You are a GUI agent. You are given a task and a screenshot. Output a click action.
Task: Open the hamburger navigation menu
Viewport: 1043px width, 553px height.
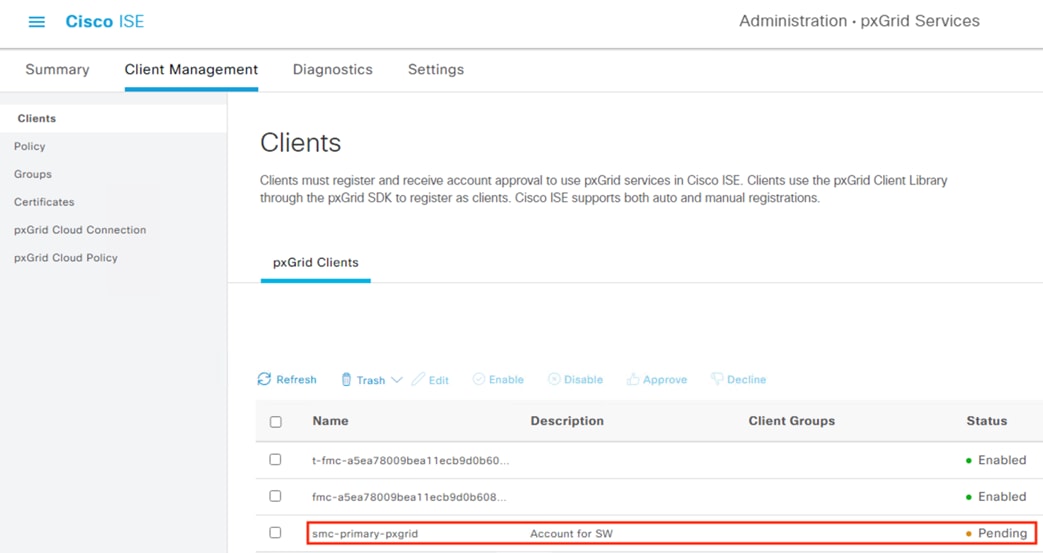pyautogui.click(x=37, y=22)
